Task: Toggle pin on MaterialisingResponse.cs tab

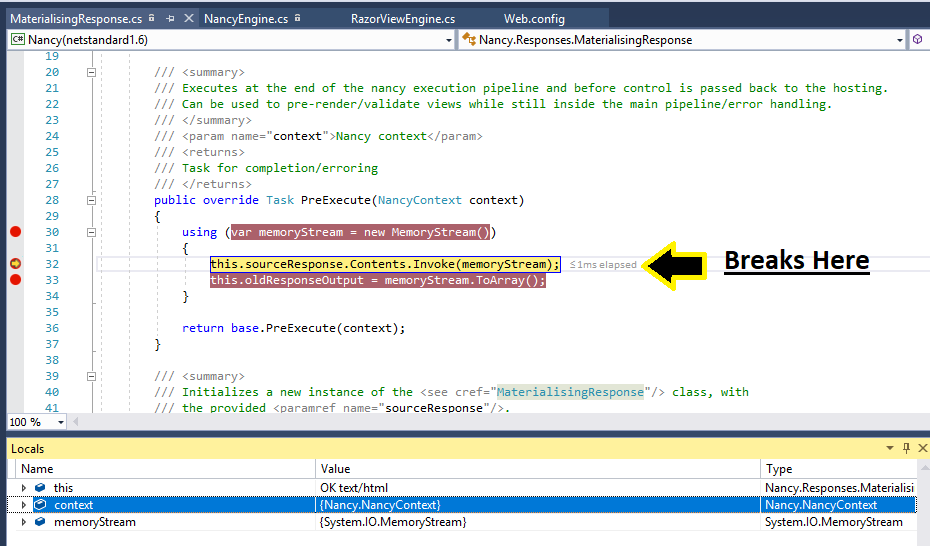Action: pos(170,18)
